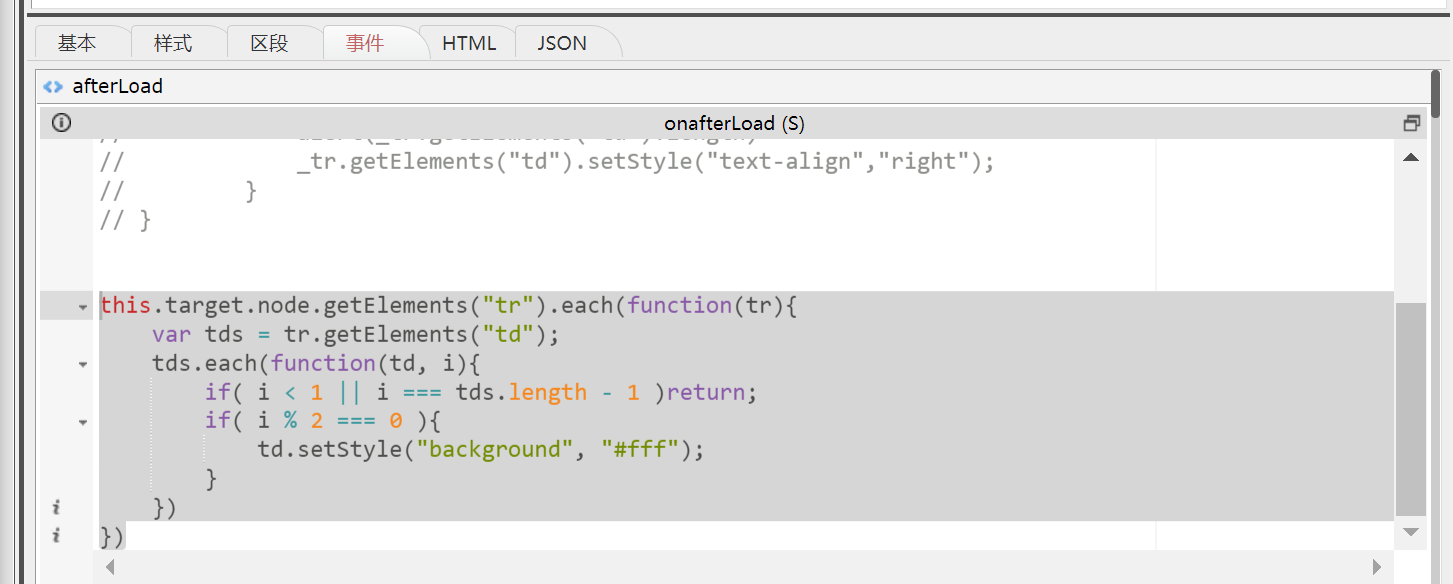Switch to the 样式 tab
1453x584 pixels.
173,43
